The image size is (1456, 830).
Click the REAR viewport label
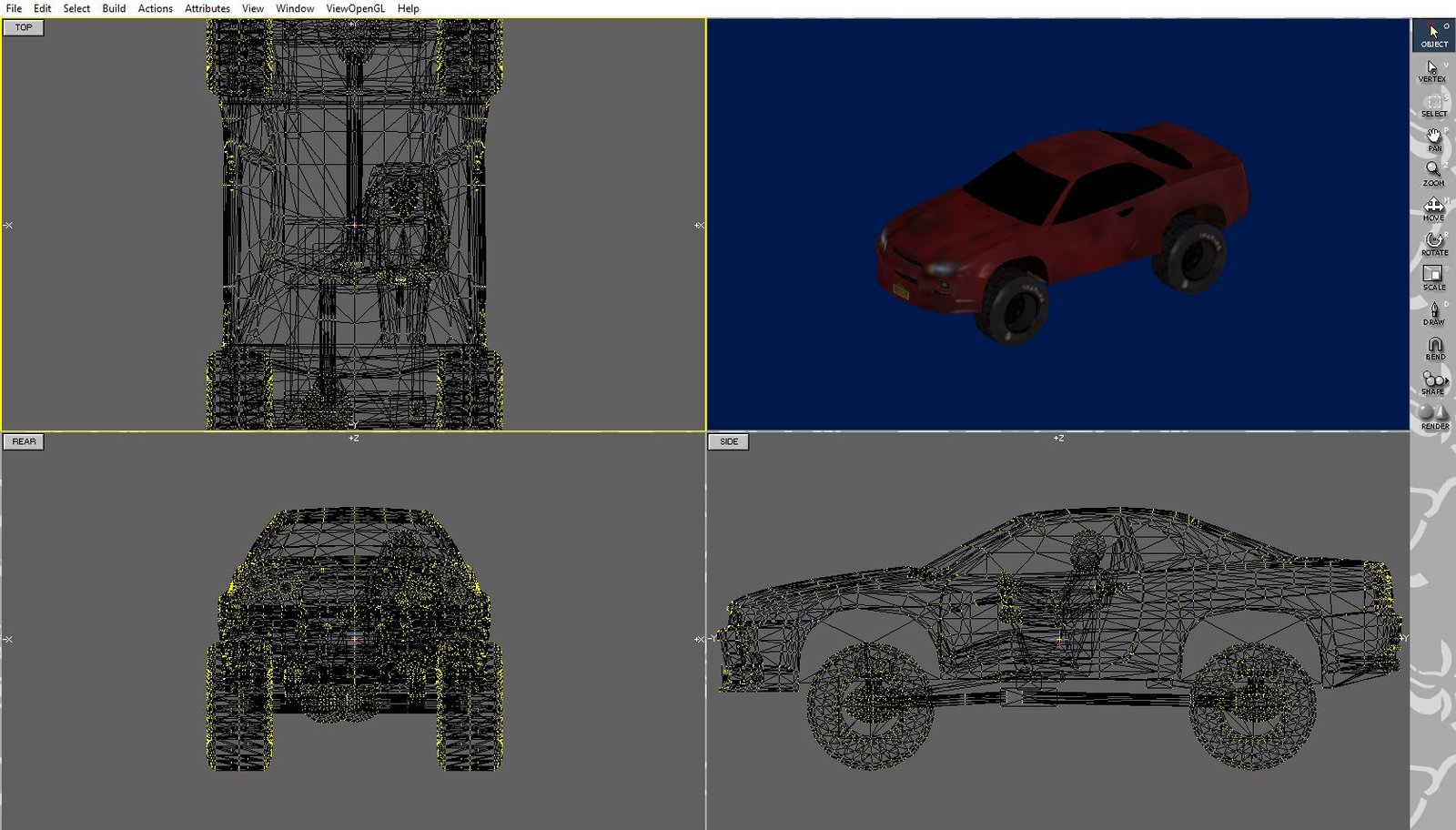point(24,440)
